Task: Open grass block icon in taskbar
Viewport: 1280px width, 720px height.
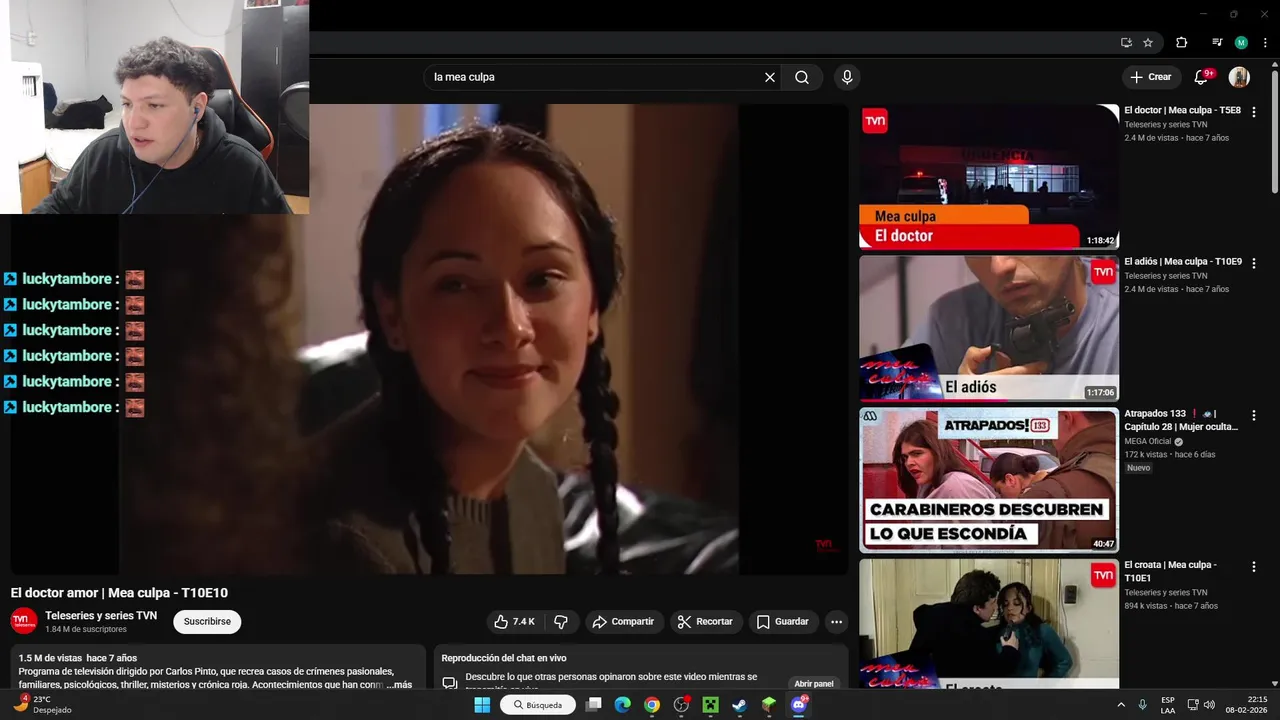Action: tap(768, 705)
